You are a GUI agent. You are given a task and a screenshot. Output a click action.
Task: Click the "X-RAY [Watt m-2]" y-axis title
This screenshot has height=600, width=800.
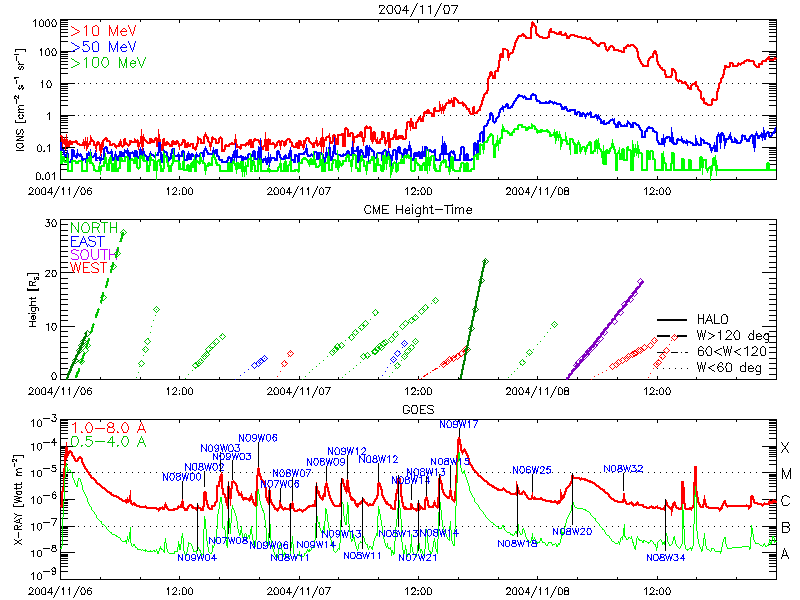(x=18, y=499)
